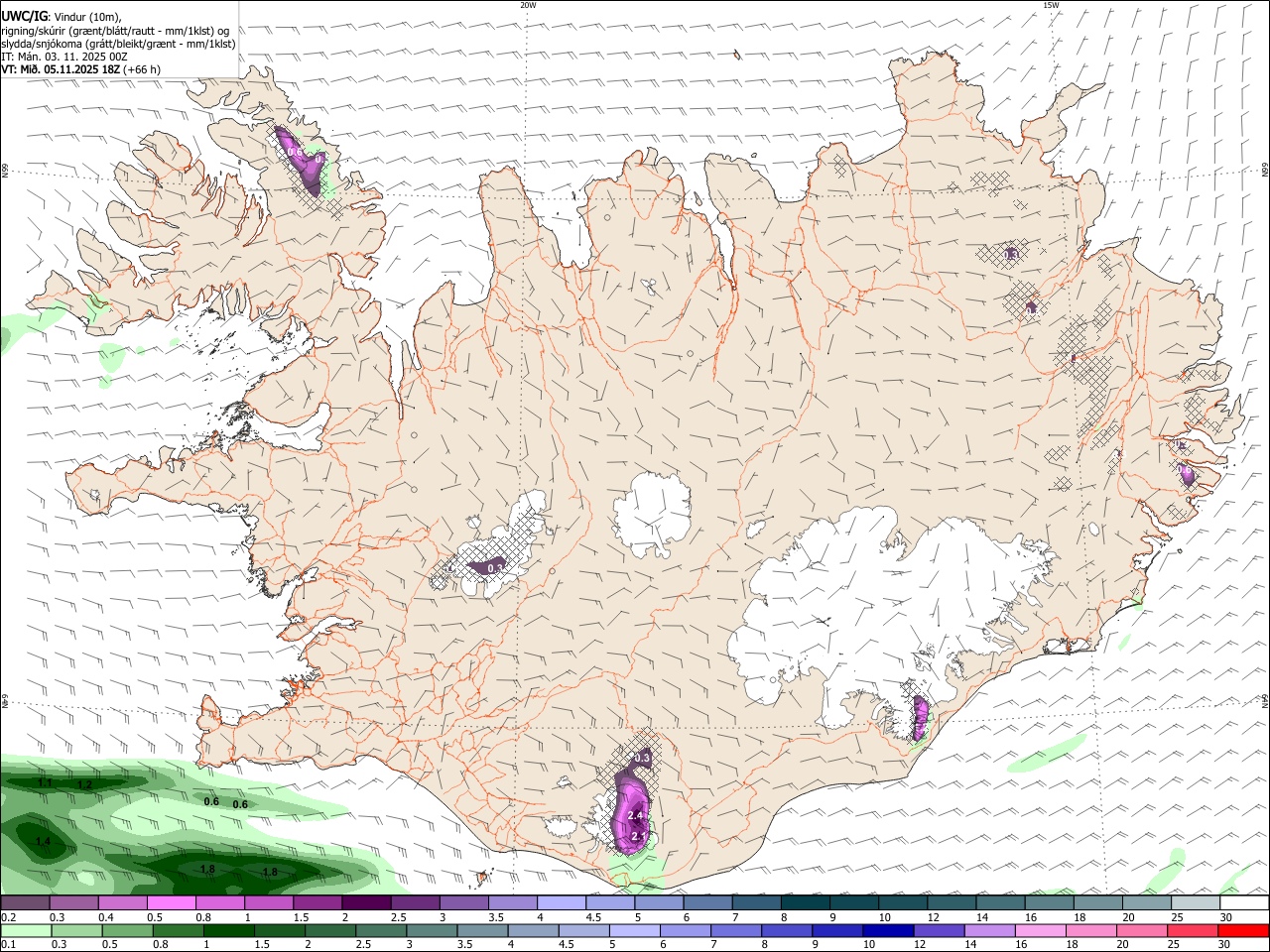Click the 2.1 snowfall value on the map

[x=639, y=837]
